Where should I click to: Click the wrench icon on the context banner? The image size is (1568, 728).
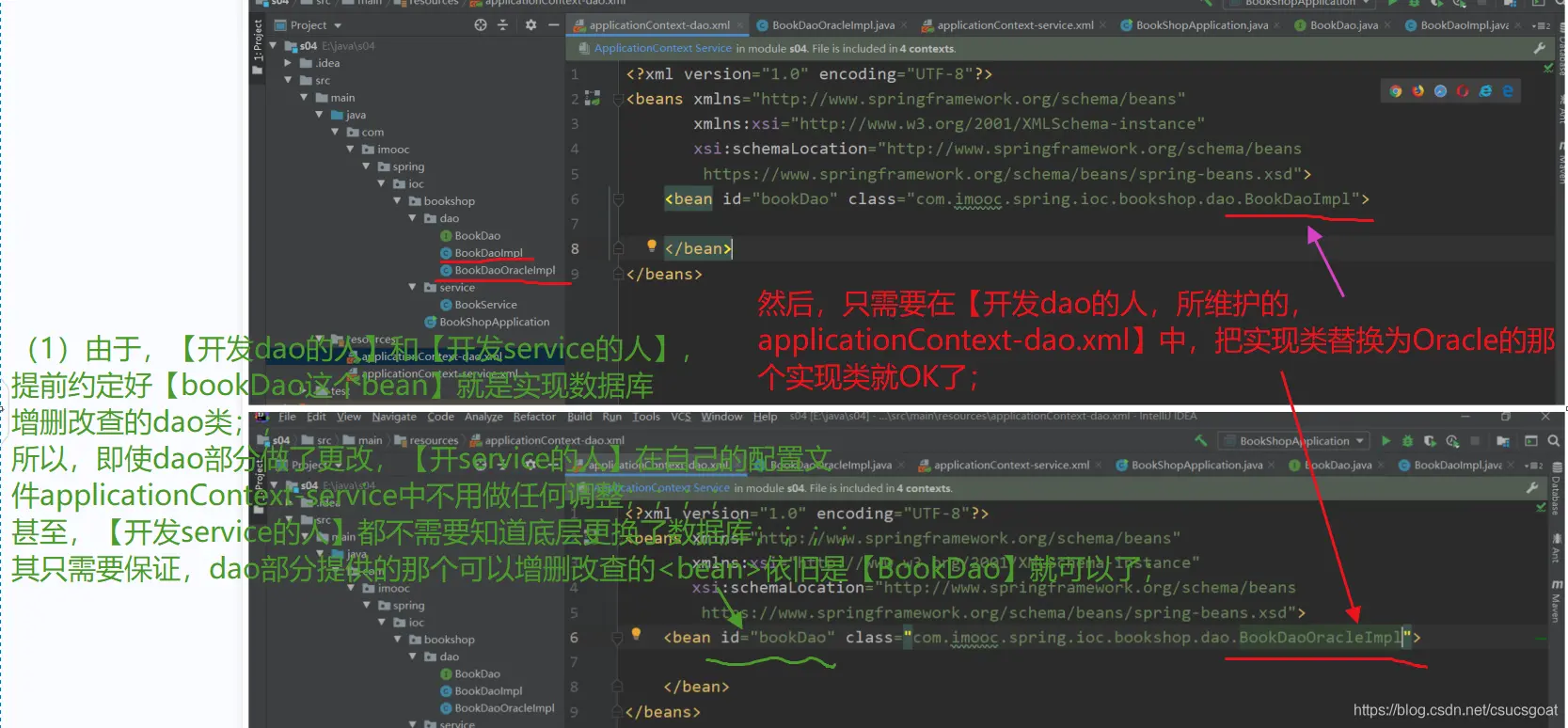[x=1540, y=49]
